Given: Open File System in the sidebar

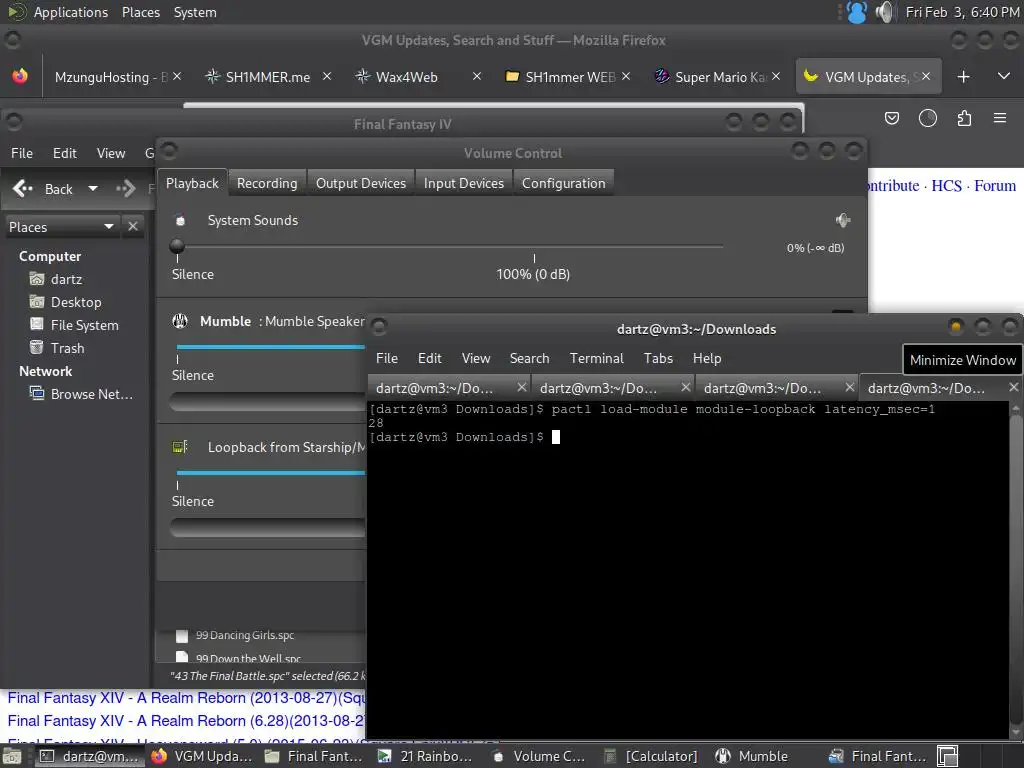Looking at the screenshot, I should tap(74, 325).
